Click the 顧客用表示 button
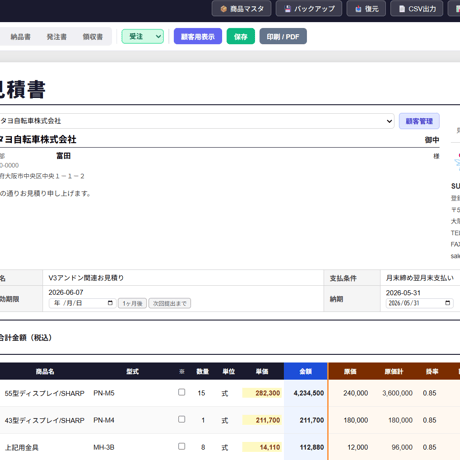The image size is (460, 460). [198, 36]
